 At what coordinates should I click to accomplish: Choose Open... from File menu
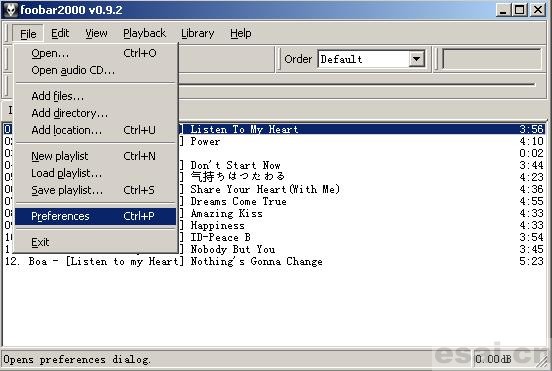pos(95,53)
